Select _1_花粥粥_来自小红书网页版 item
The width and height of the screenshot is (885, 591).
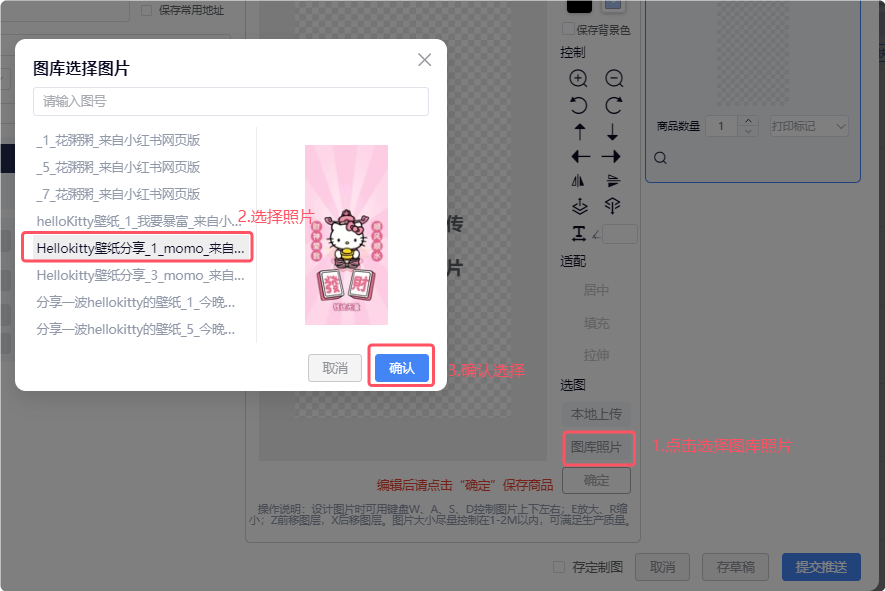coord(139,140)
